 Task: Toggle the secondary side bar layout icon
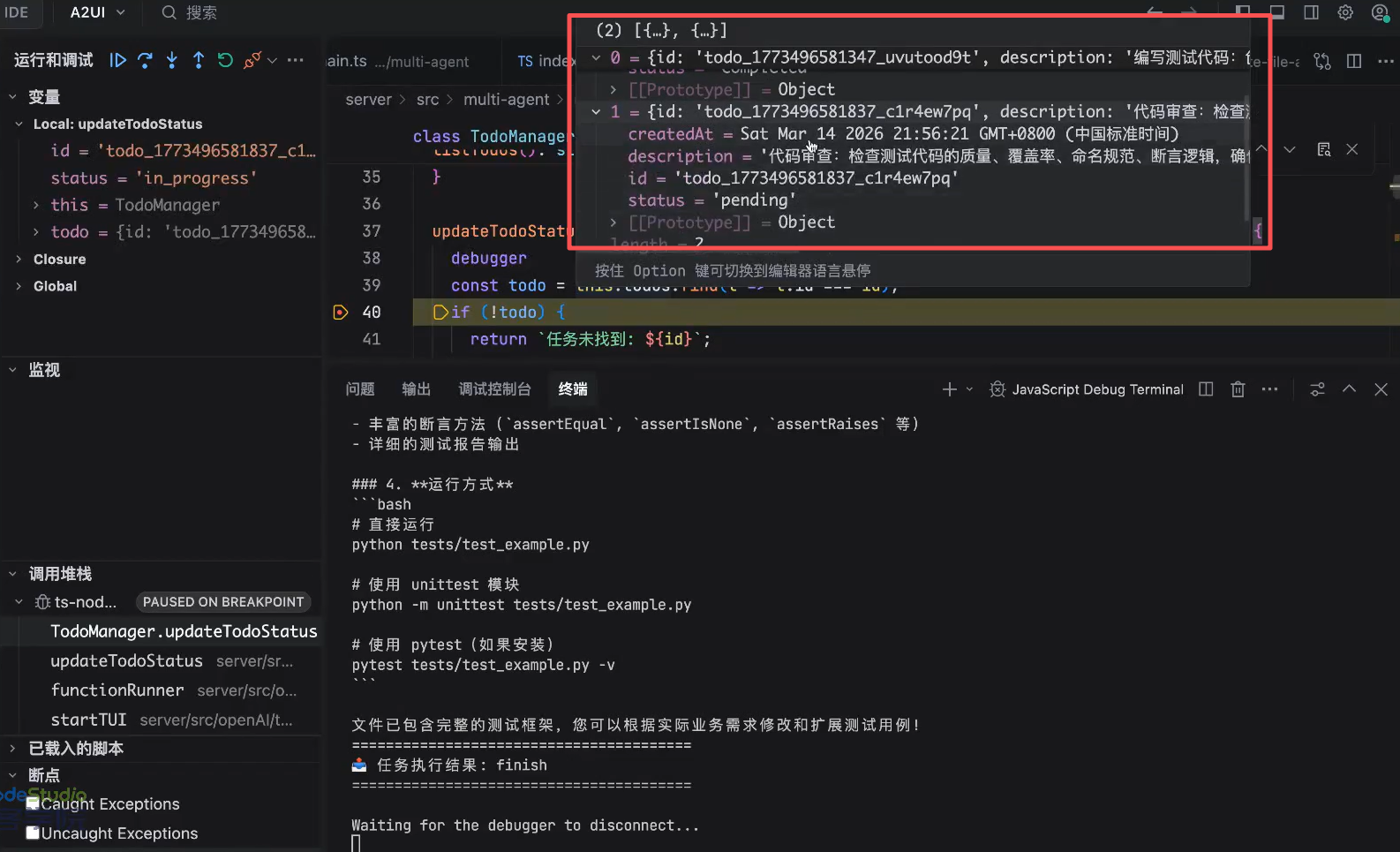(1312, 12)
